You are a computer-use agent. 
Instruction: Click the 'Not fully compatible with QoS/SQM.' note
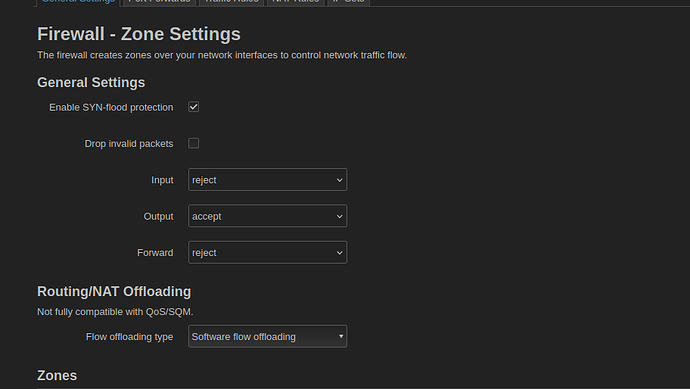115,312
